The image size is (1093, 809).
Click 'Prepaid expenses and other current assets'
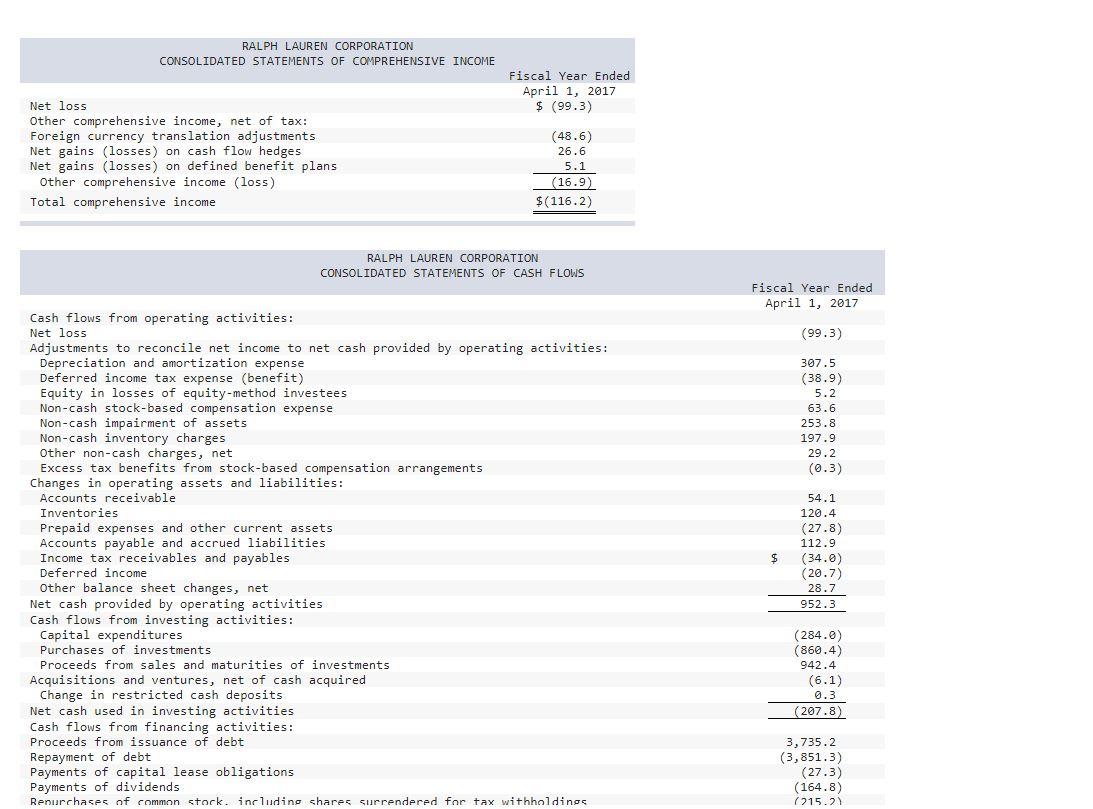186,528
